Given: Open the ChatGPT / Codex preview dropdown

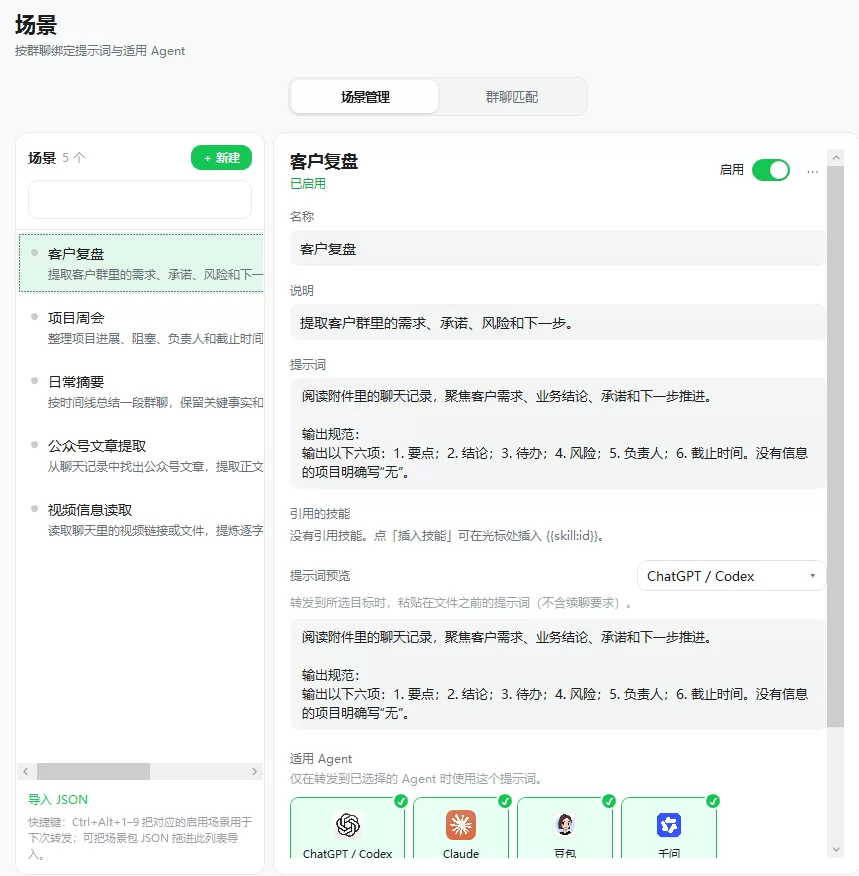Looking at the screenshot, I should coord(731,576).
